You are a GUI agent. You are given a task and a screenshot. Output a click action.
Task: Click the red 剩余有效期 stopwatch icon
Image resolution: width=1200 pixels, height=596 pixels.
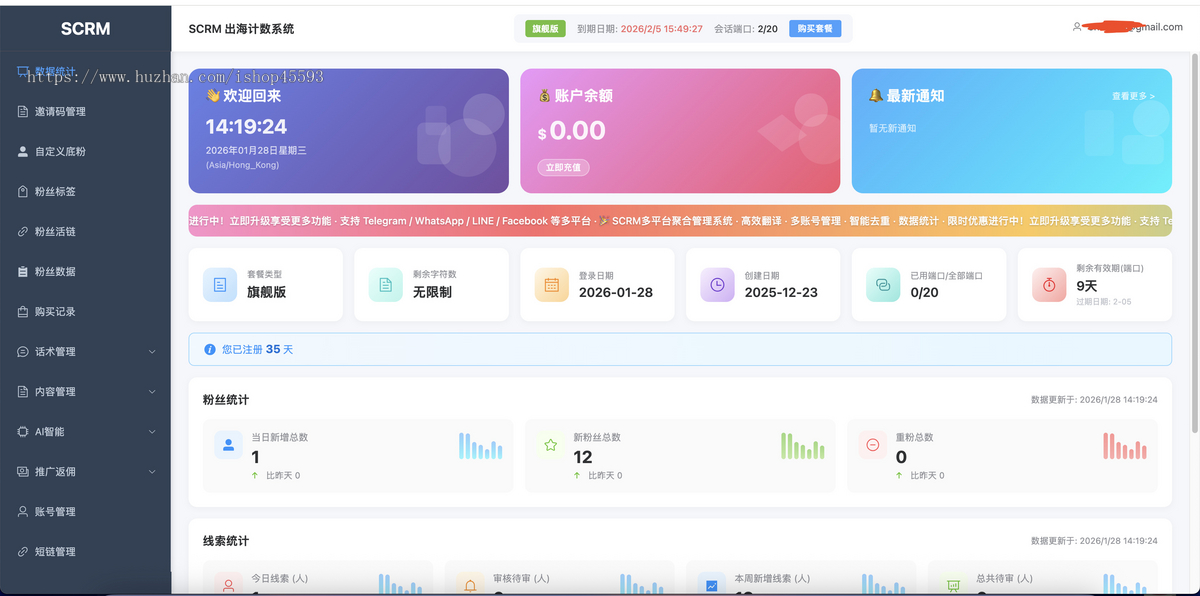[x=1049, y=285]
